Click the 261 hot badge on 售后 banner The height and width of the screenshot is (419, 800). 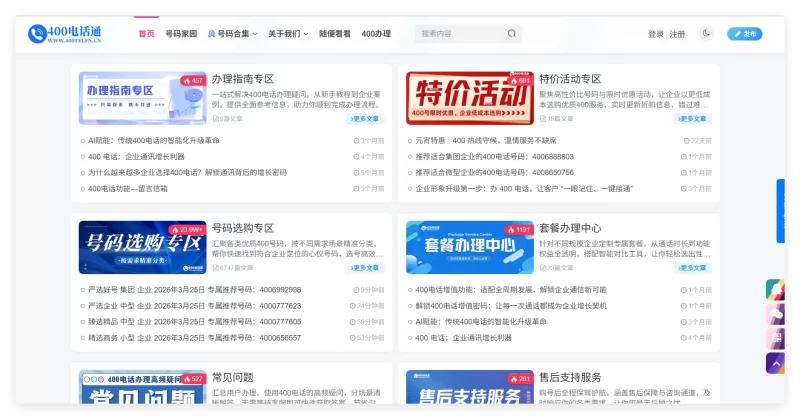(520, 379)
